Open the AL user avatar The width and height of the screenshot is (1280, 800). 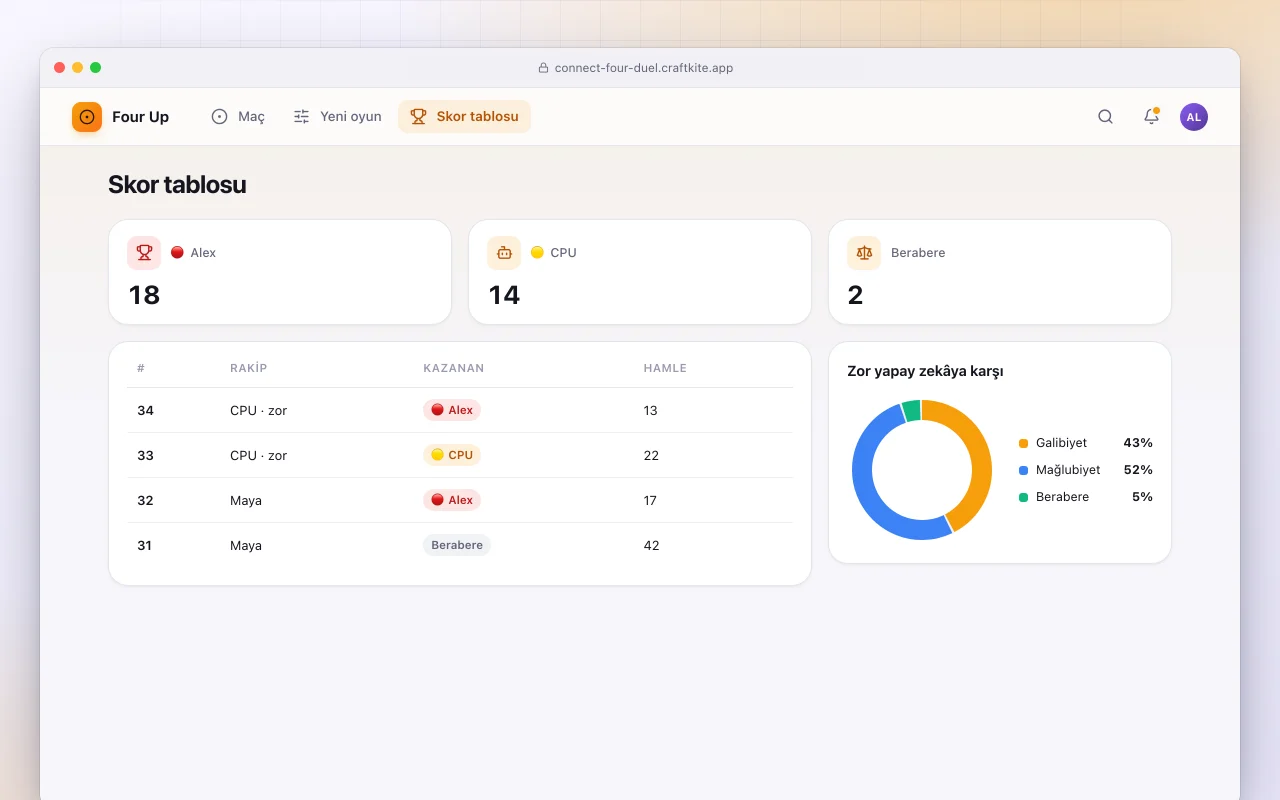[1194, 117]
